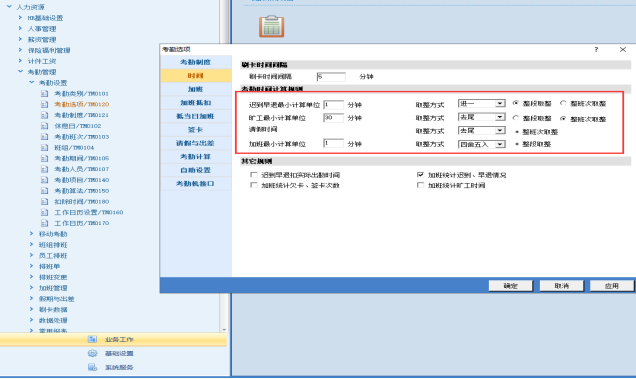The image size is (636, 379).
Task: Click the document icon beside 考勤项目/TM0140
Action: [45, 180]
